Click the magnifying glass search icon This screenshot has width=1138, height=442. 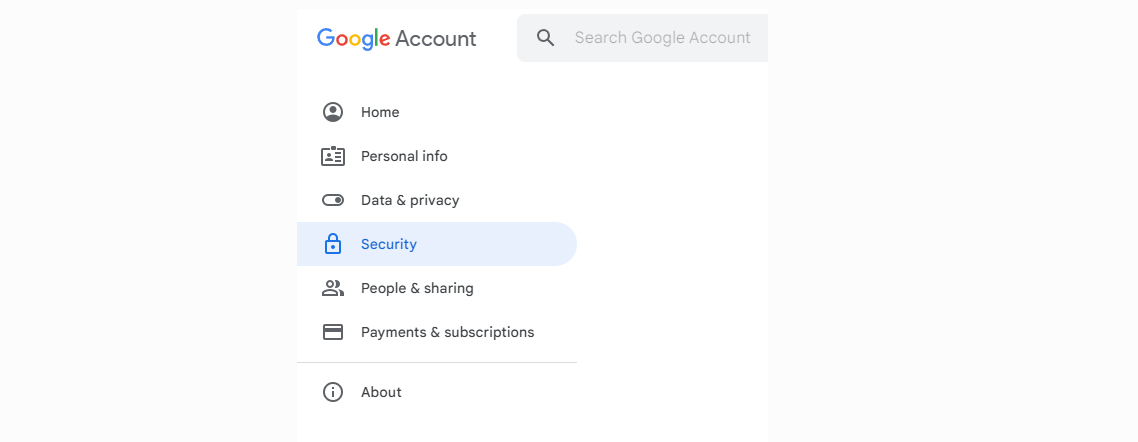point(545,38)
